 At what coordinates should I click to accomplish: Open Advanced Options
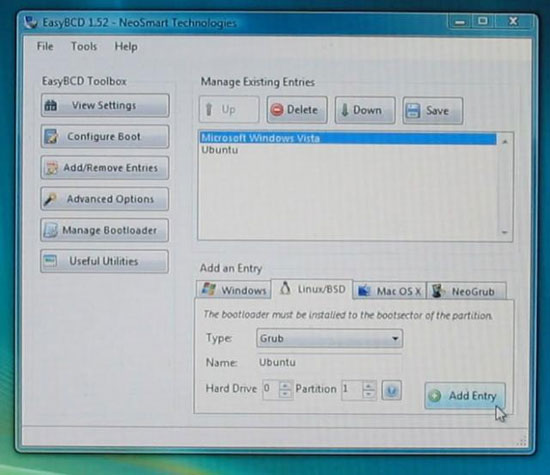105,199
